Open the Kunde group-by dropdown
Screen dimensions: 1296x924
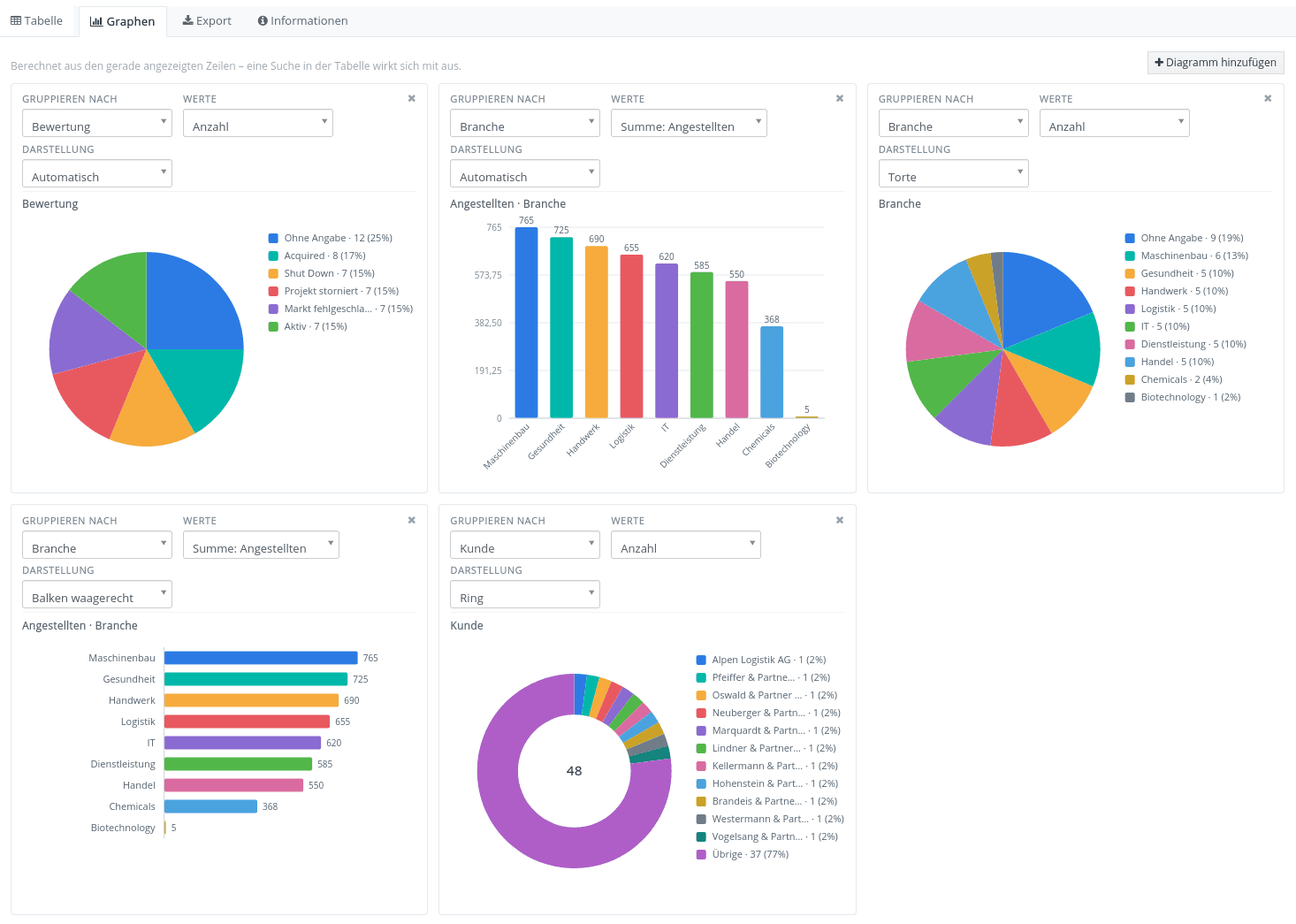[525, 545]
